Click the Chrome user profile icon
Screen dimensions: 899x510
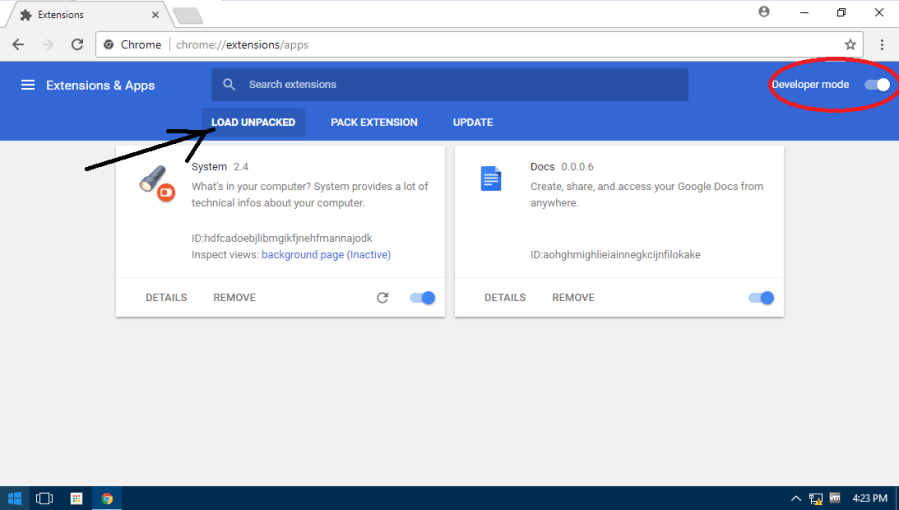pos(764,12)
